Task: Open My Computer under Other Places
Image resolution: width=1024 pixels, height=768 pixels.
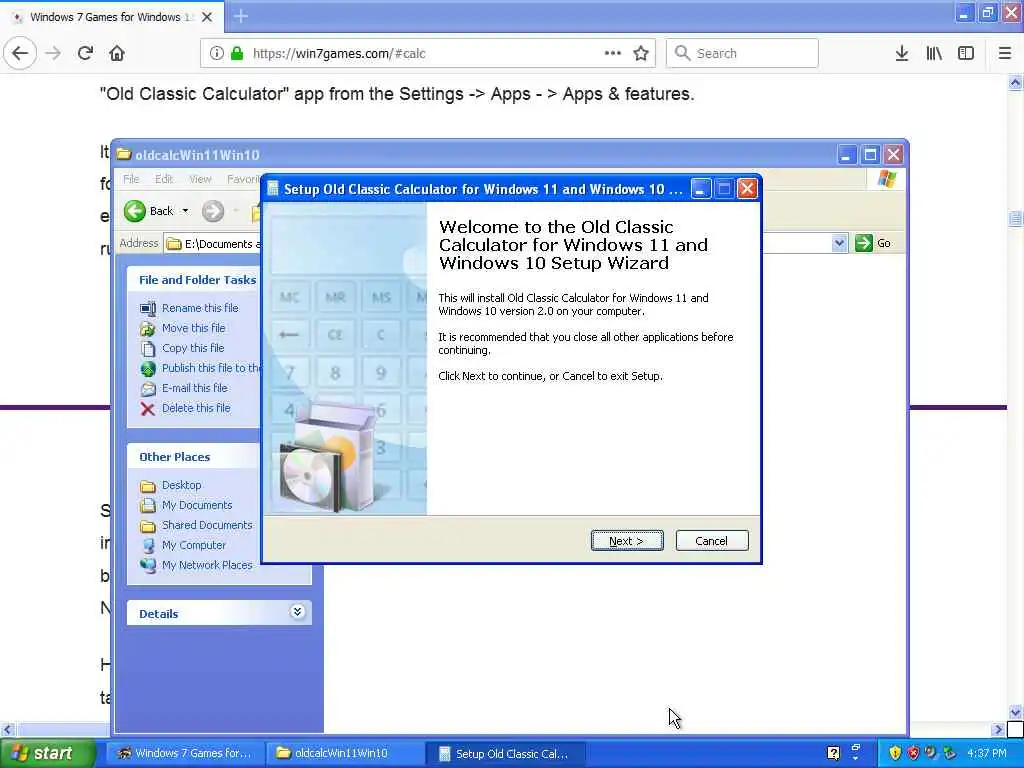Action: pyautogui.click(x=193, y=545)
